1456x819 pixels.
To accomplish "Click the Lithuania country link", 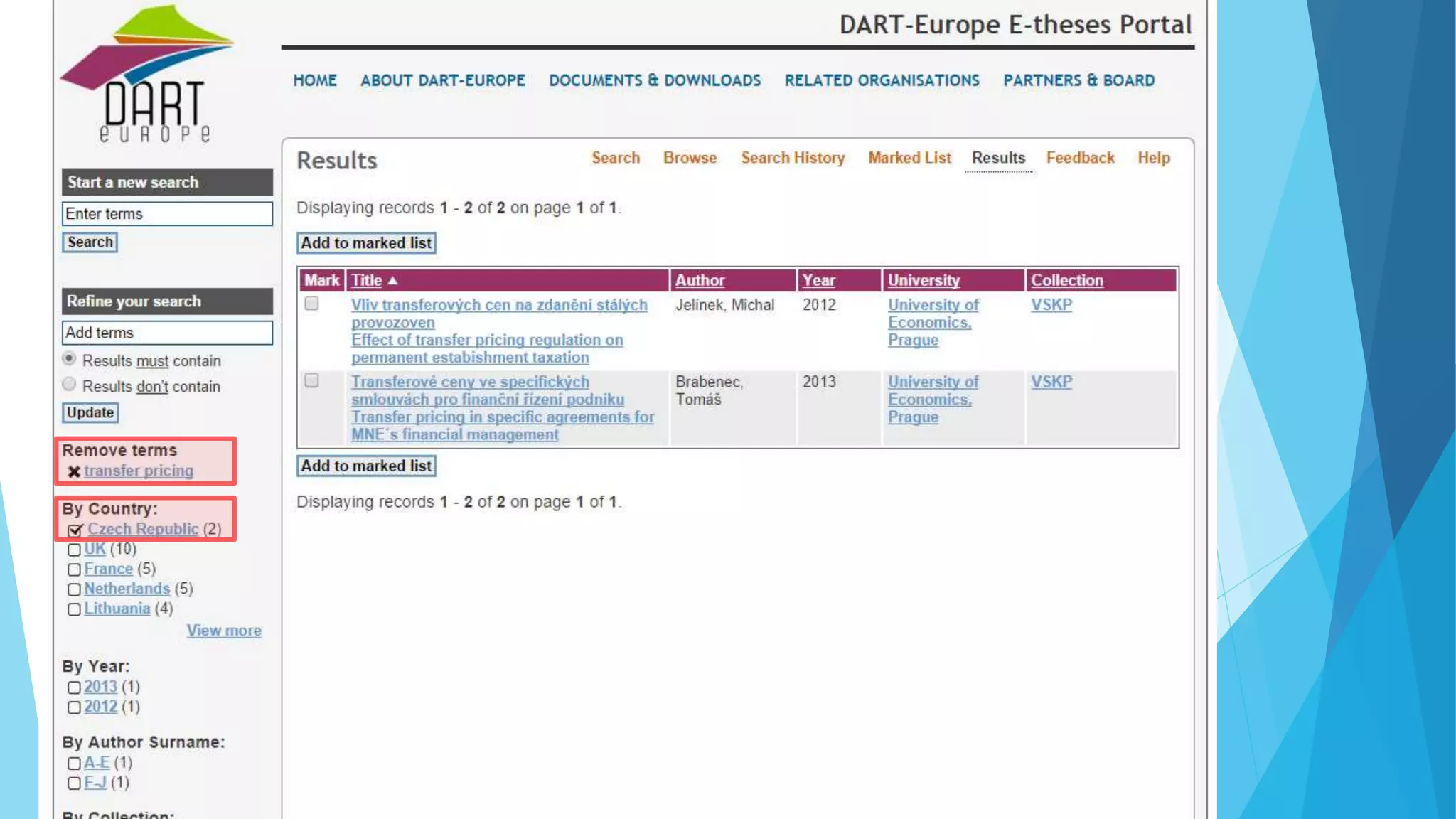I will click(x=117, y=609).
